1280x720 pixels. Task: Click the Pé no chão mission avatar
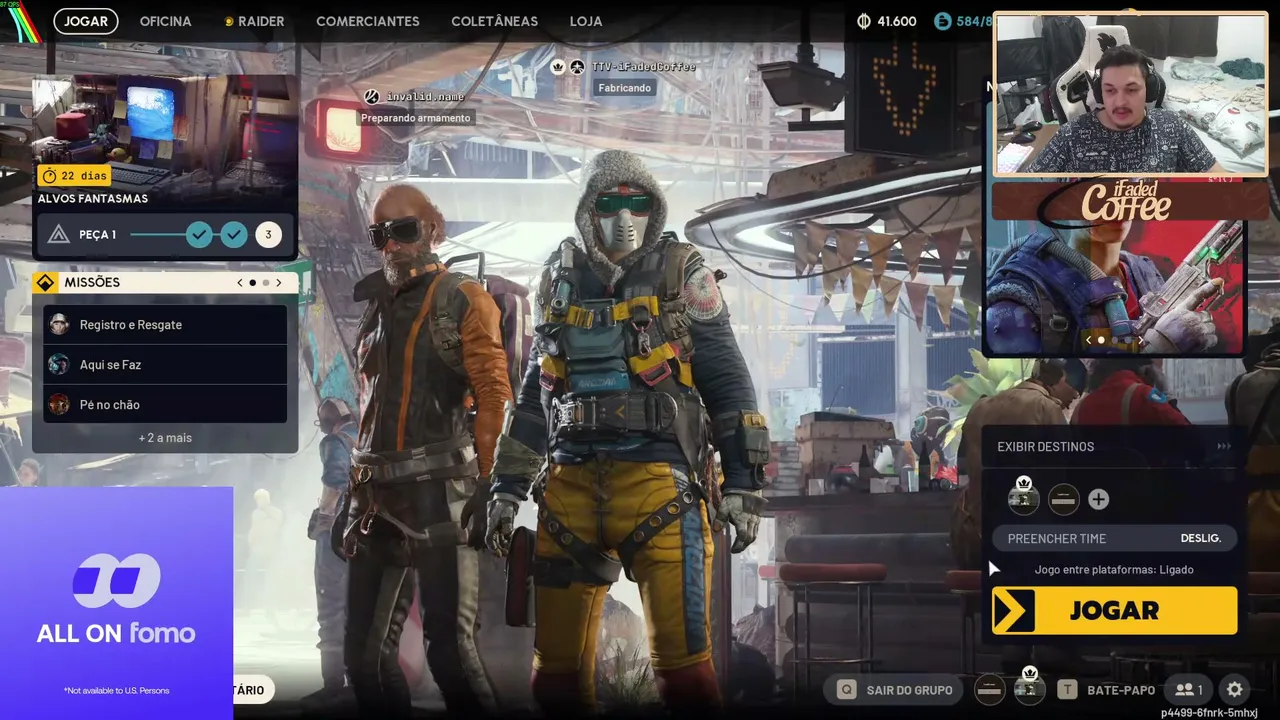59,405
